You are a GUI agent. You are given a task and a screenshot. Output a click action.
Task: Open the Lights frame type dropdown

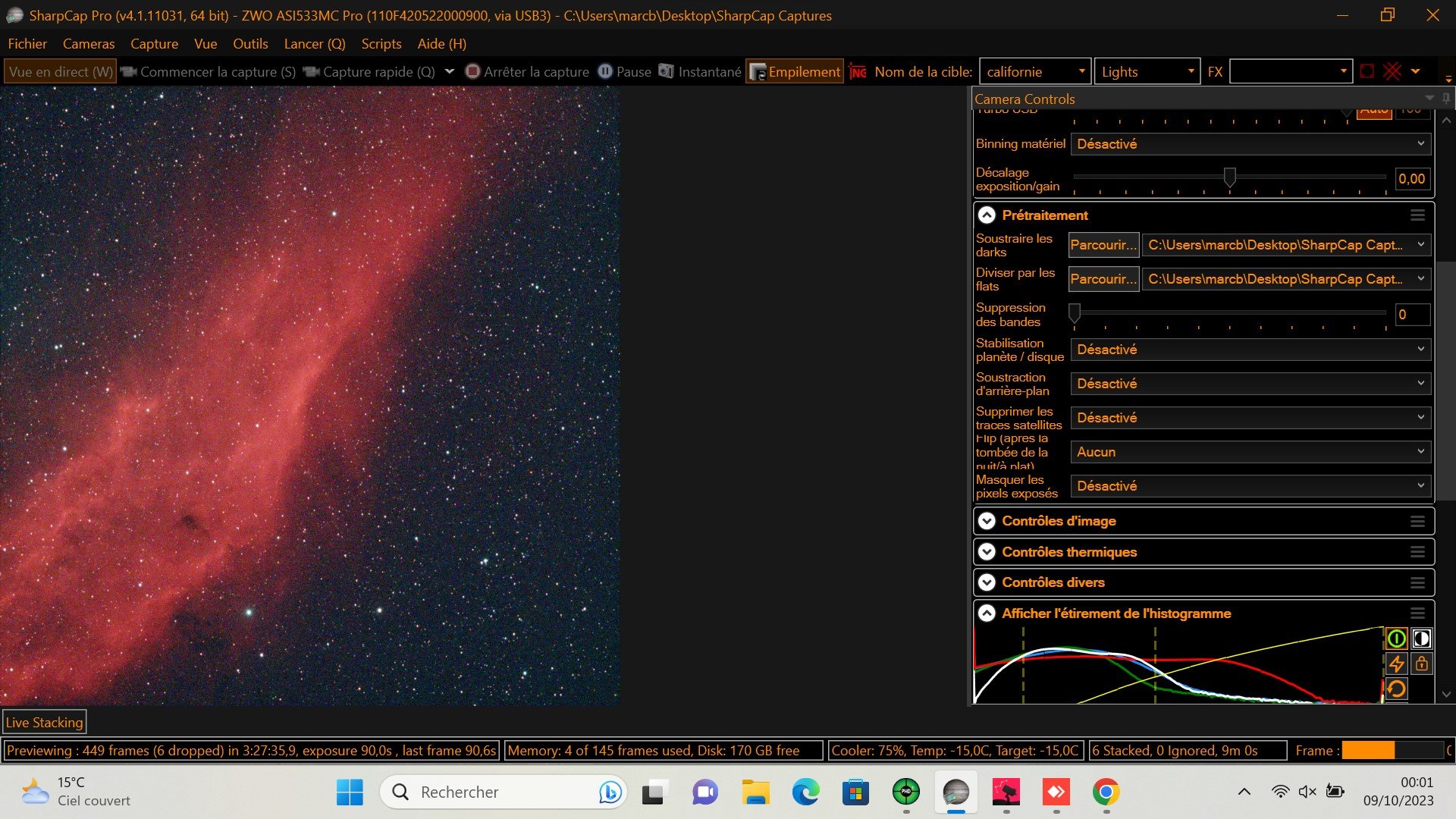tap(1147, 72)
